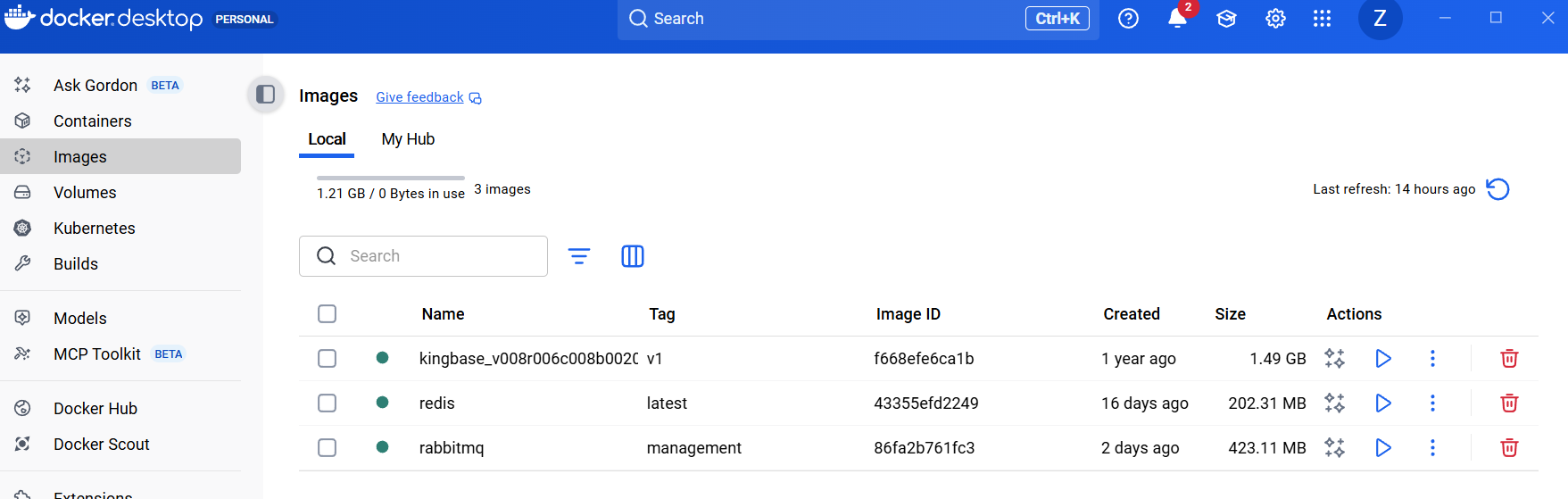Open Settings gear icon
Image resolution: width=1568 pixels, height=499 pixels.
[1275, 19]
